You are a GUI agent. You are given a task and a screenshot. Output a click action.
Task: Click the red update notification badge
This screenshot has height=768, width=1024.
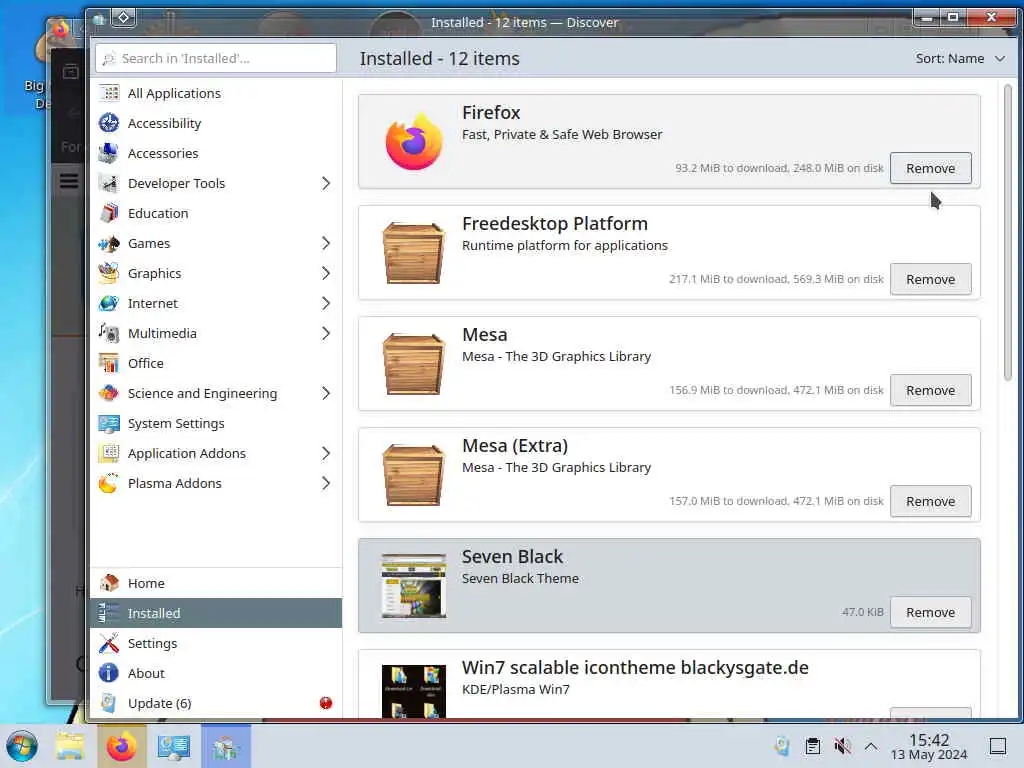coord(326,703)
